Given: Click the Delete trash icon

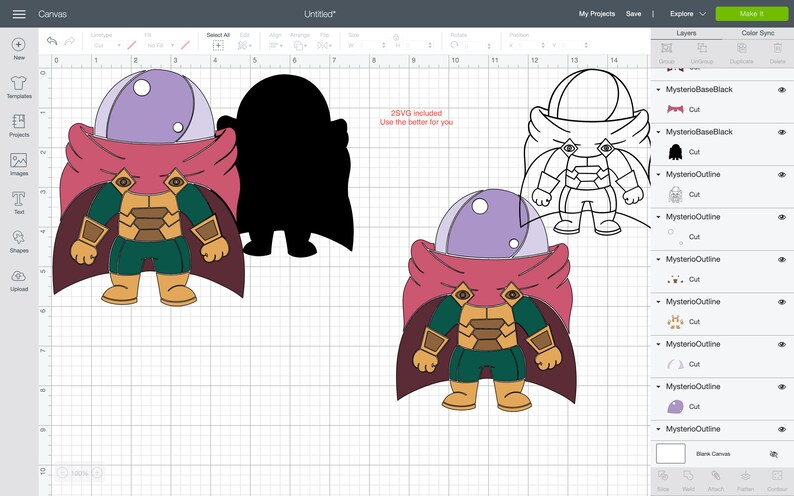Looking at the screenshot, I should [777, 48].
